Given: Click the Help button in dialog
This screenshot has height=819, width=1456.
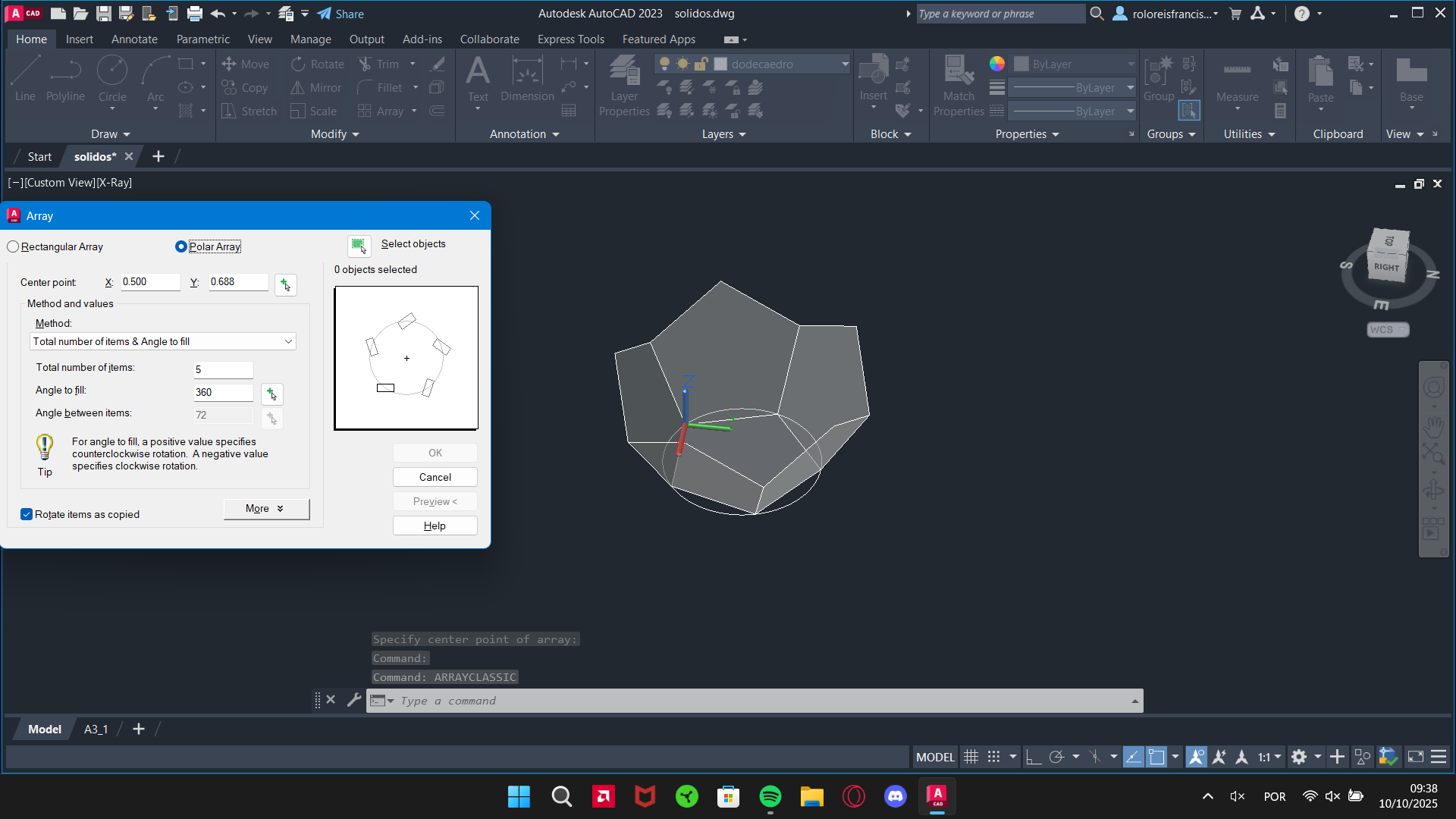Looking at the screenshot, I should coord(435,526).
